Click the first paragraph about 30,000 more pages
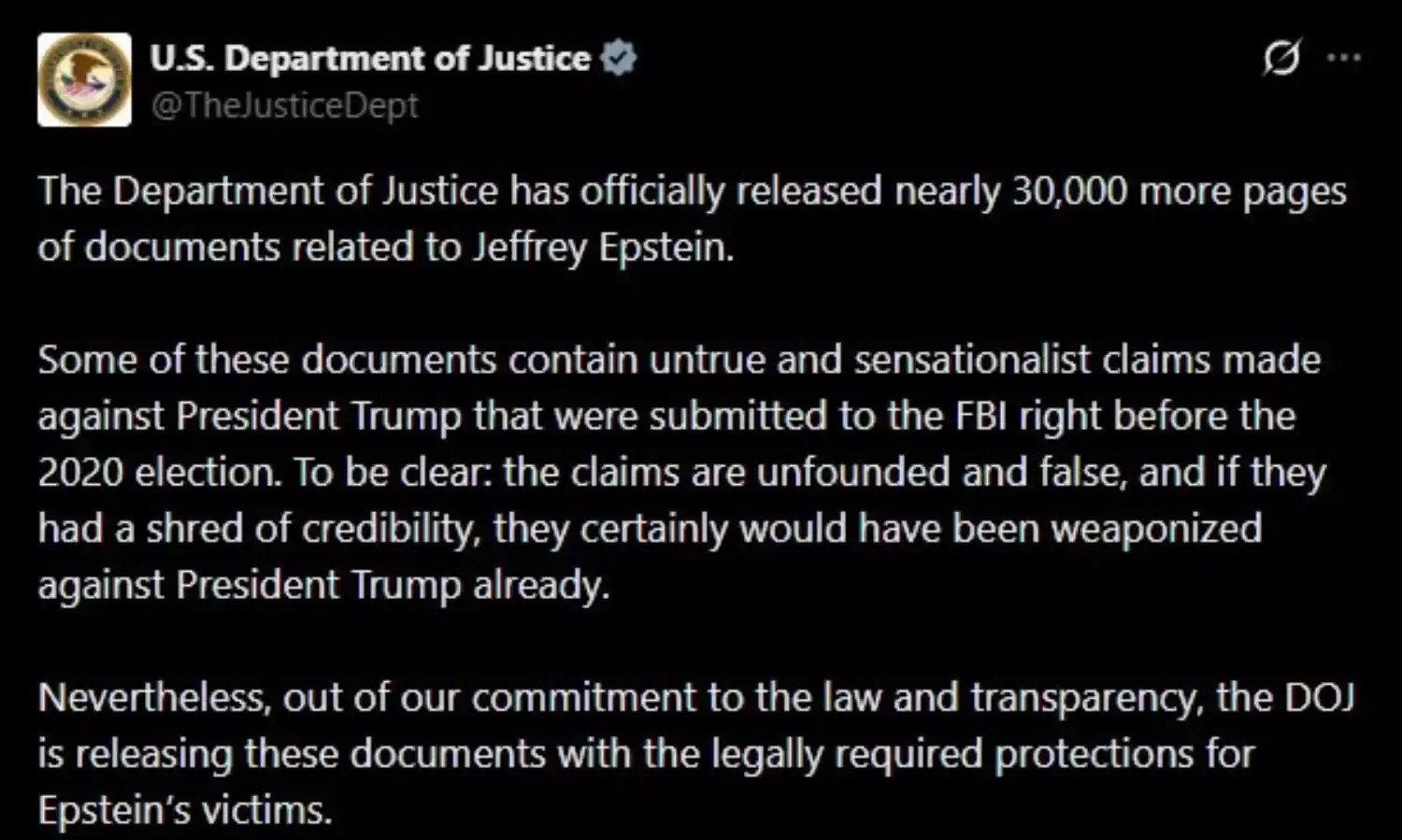Screen dimensions: 1402x840 pos(692,219)
